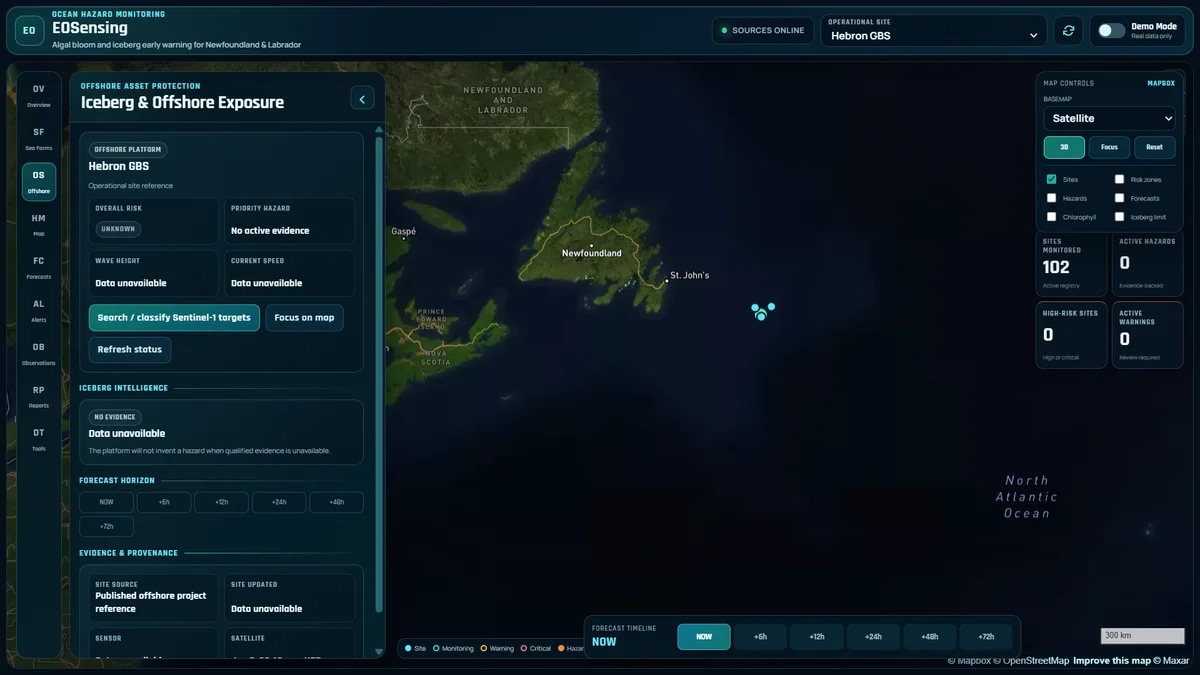Image resolution: width=1200 pixels, height=675 pixels.
Task: Open the SF Sea Farms sidebar section
Action: pyautogui.click(x=39, y=139)
